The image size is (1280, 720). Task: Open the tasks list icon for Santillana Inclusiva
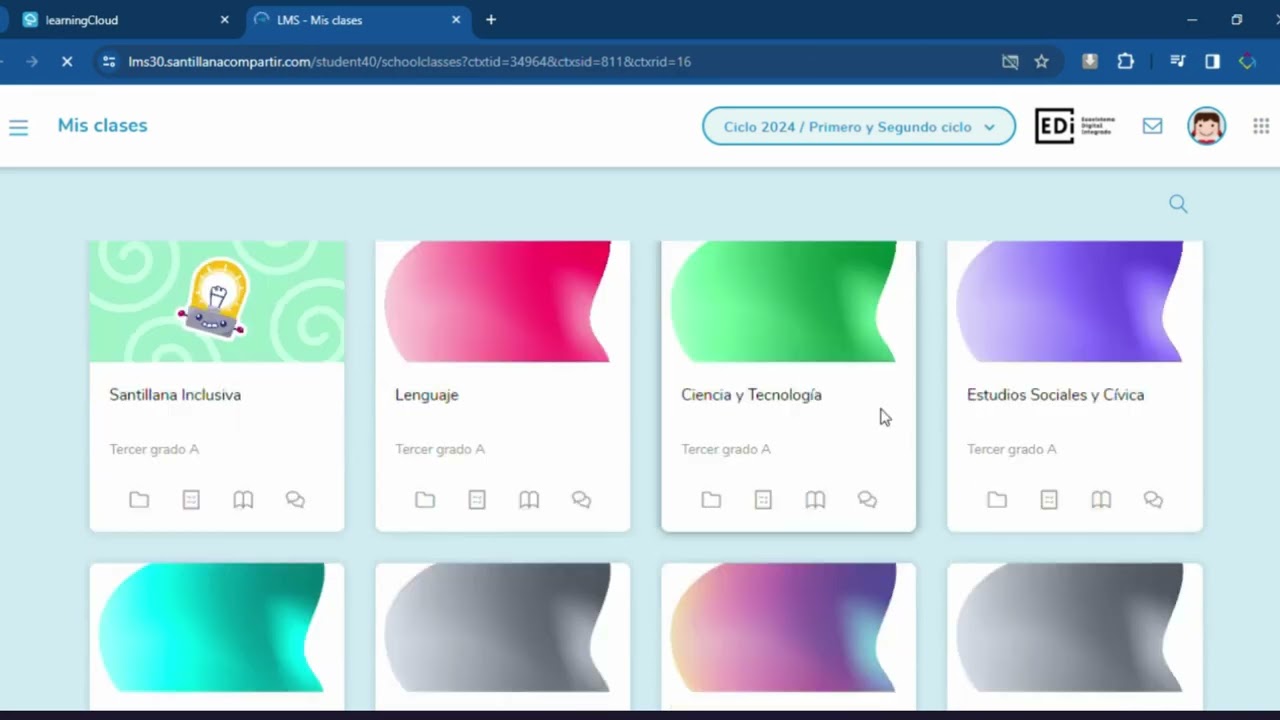[x=191, y=499]
